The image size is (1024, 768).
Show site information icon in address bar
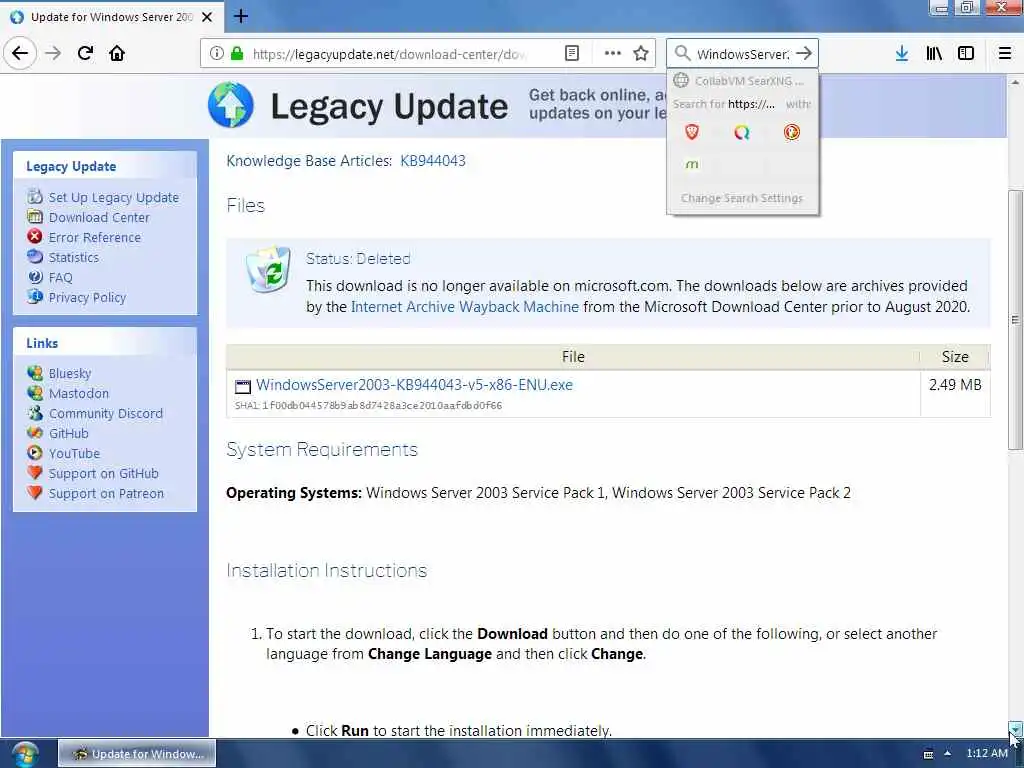(216, 54)
